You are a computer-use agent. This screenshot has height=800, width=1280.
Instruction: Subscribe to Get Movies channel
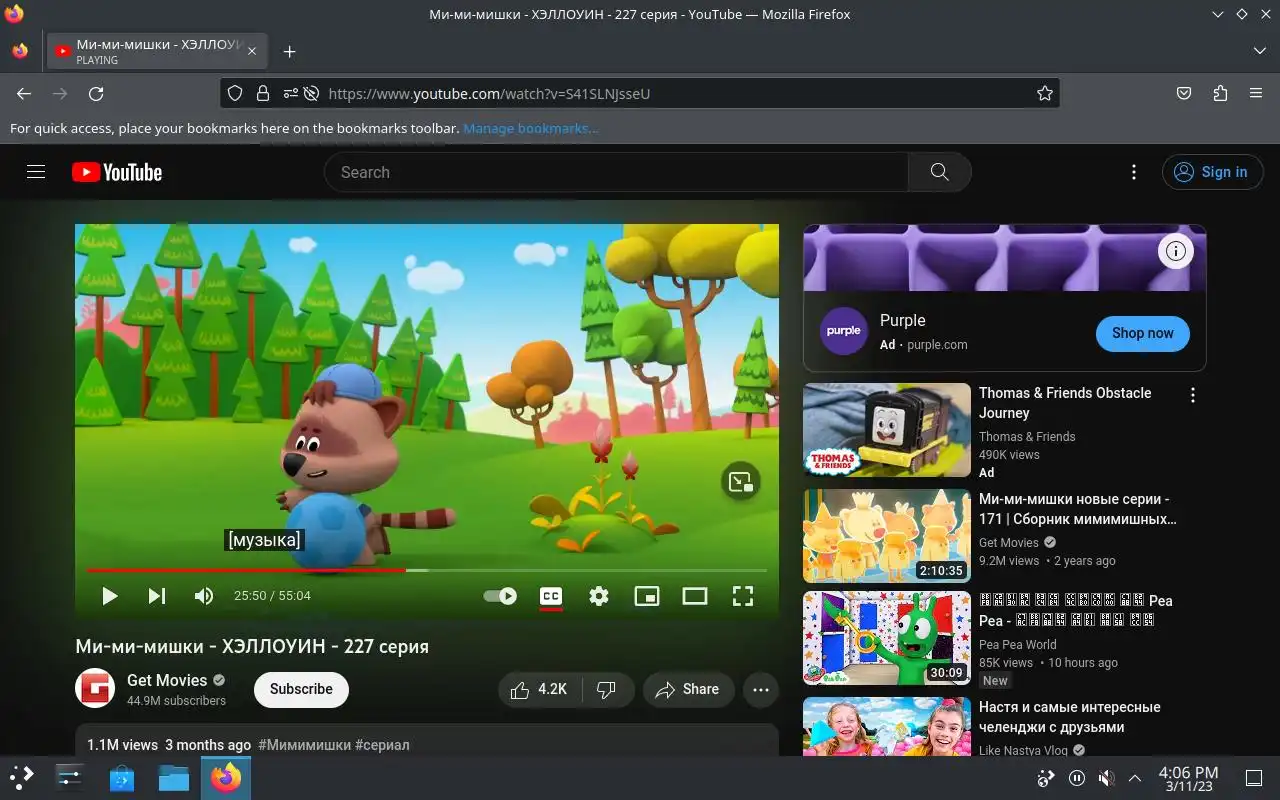301,689
